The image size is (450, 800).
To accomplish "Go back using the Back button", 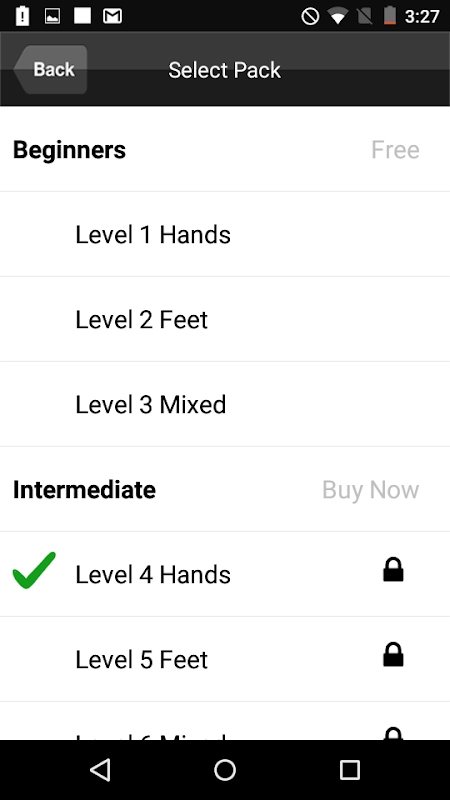I will click(50, 69).
